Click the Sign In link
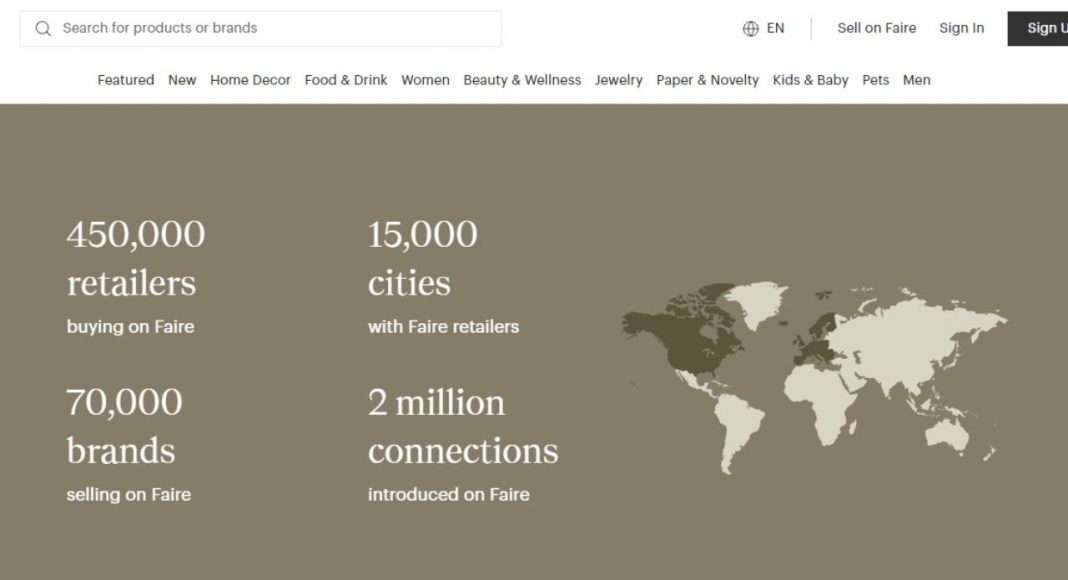The width and height of the screenshot is (1068, 580). point(962,28)
